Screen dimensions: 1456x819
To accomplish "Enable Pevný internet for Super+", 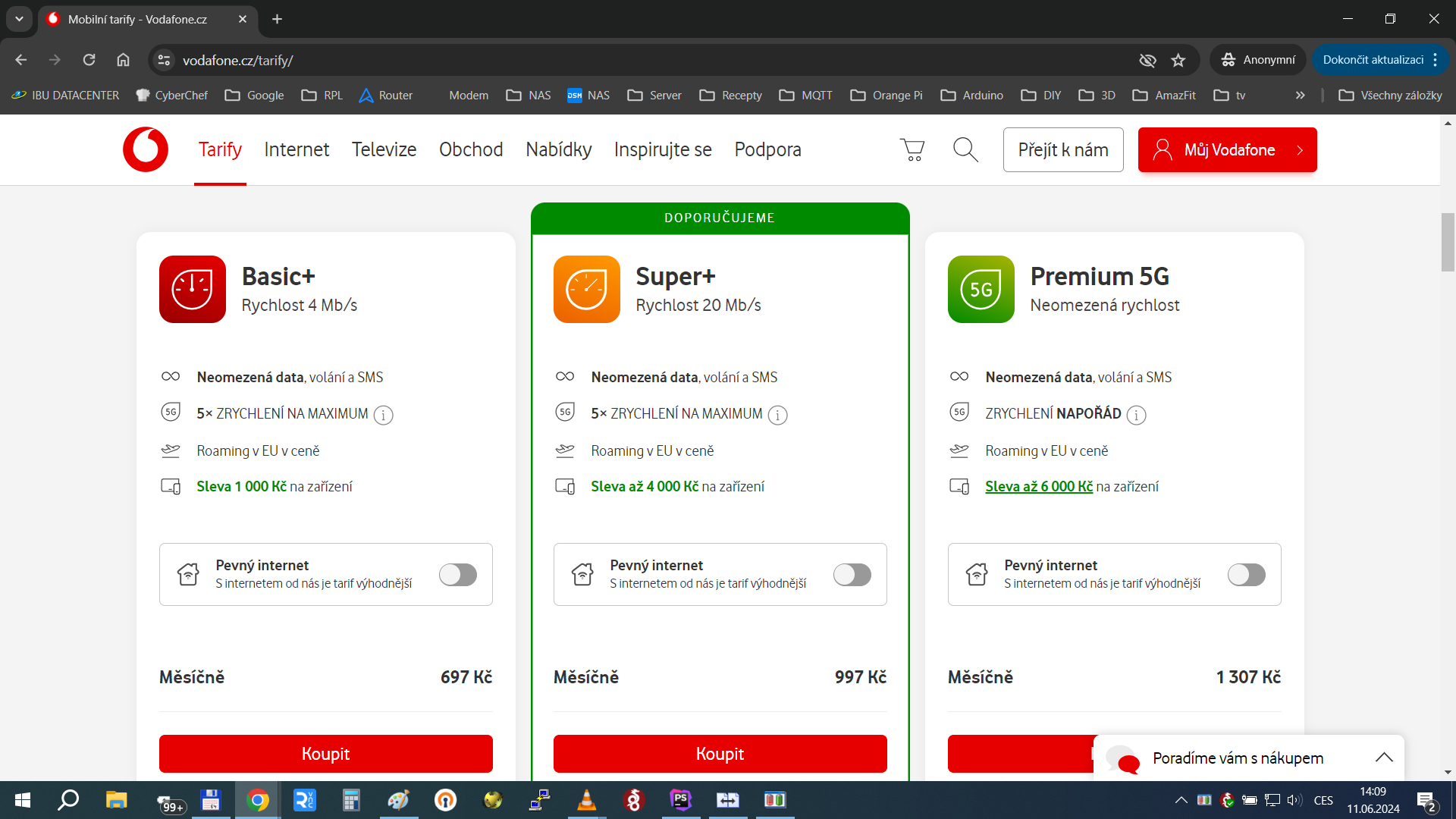I will 852,575.
